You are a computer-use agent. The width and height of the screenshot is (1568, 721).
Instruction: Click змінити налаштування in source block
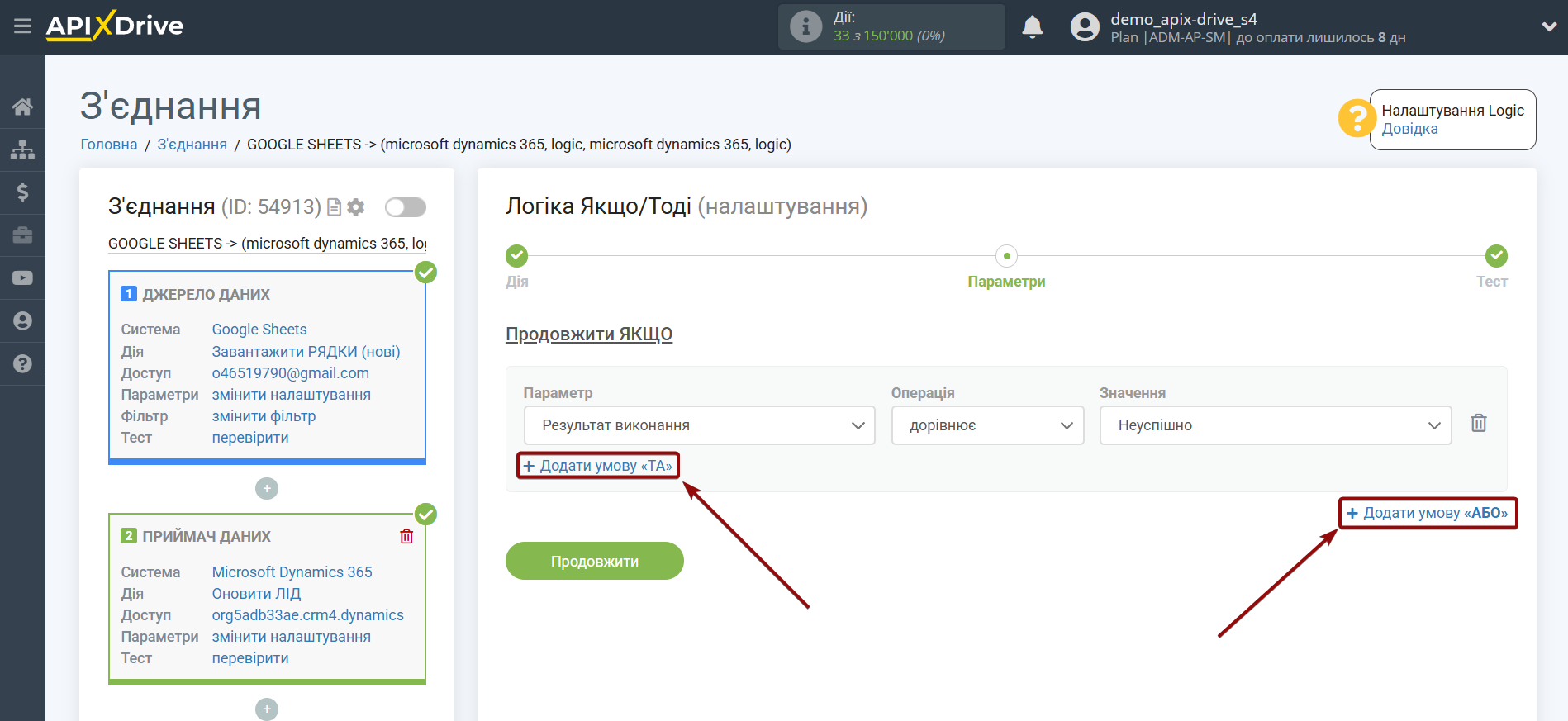pos(292,395)
